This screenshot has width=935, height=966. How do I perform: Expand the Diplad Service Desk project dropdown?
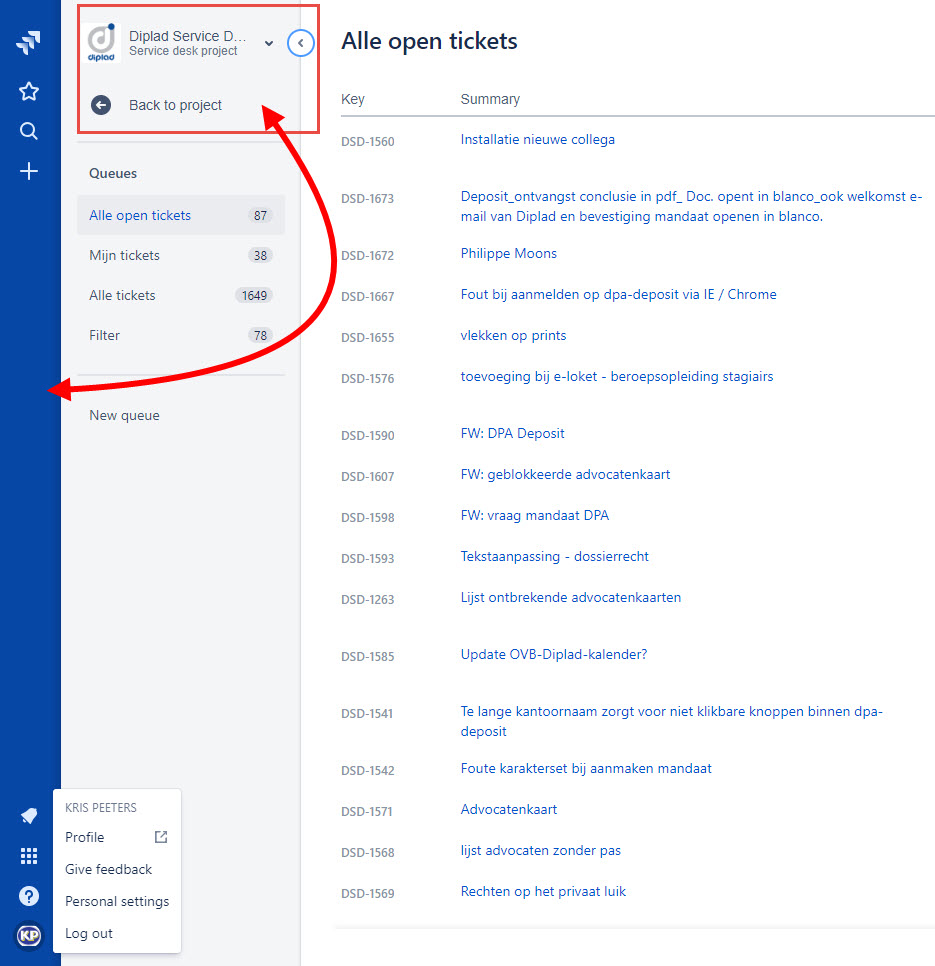coord(269,43)
